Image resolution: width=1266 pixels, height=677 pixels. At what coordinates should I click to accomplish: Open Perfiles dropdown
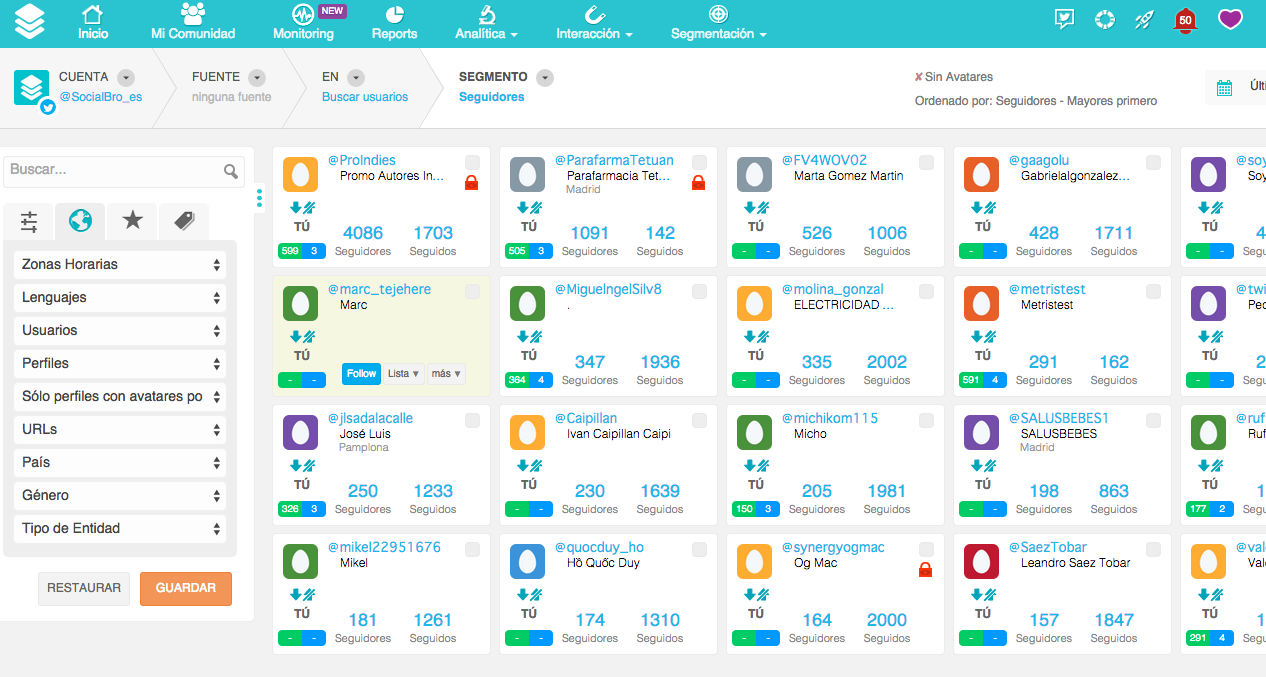(120, 364)
